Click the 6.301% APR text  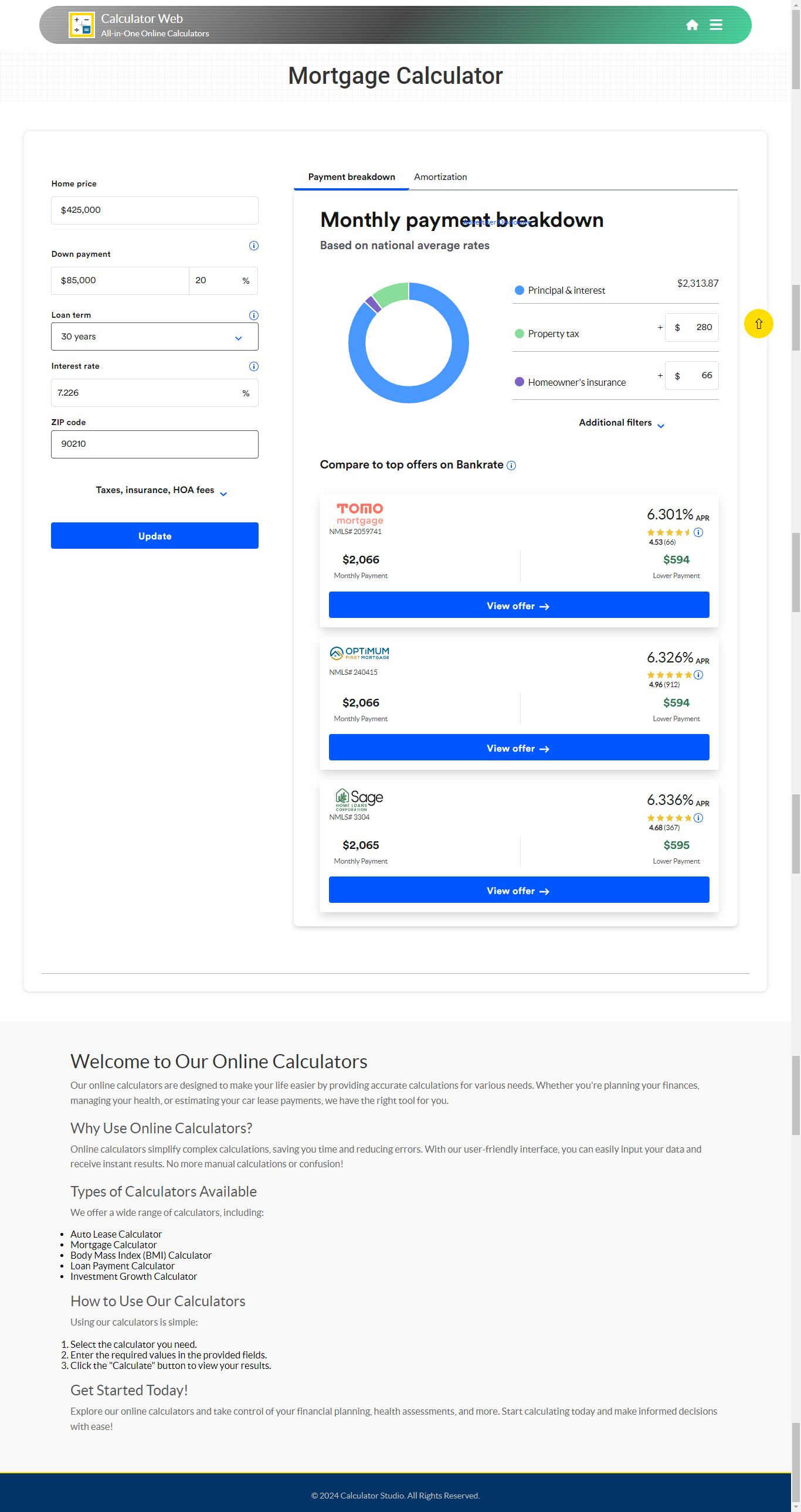point(678,515)
